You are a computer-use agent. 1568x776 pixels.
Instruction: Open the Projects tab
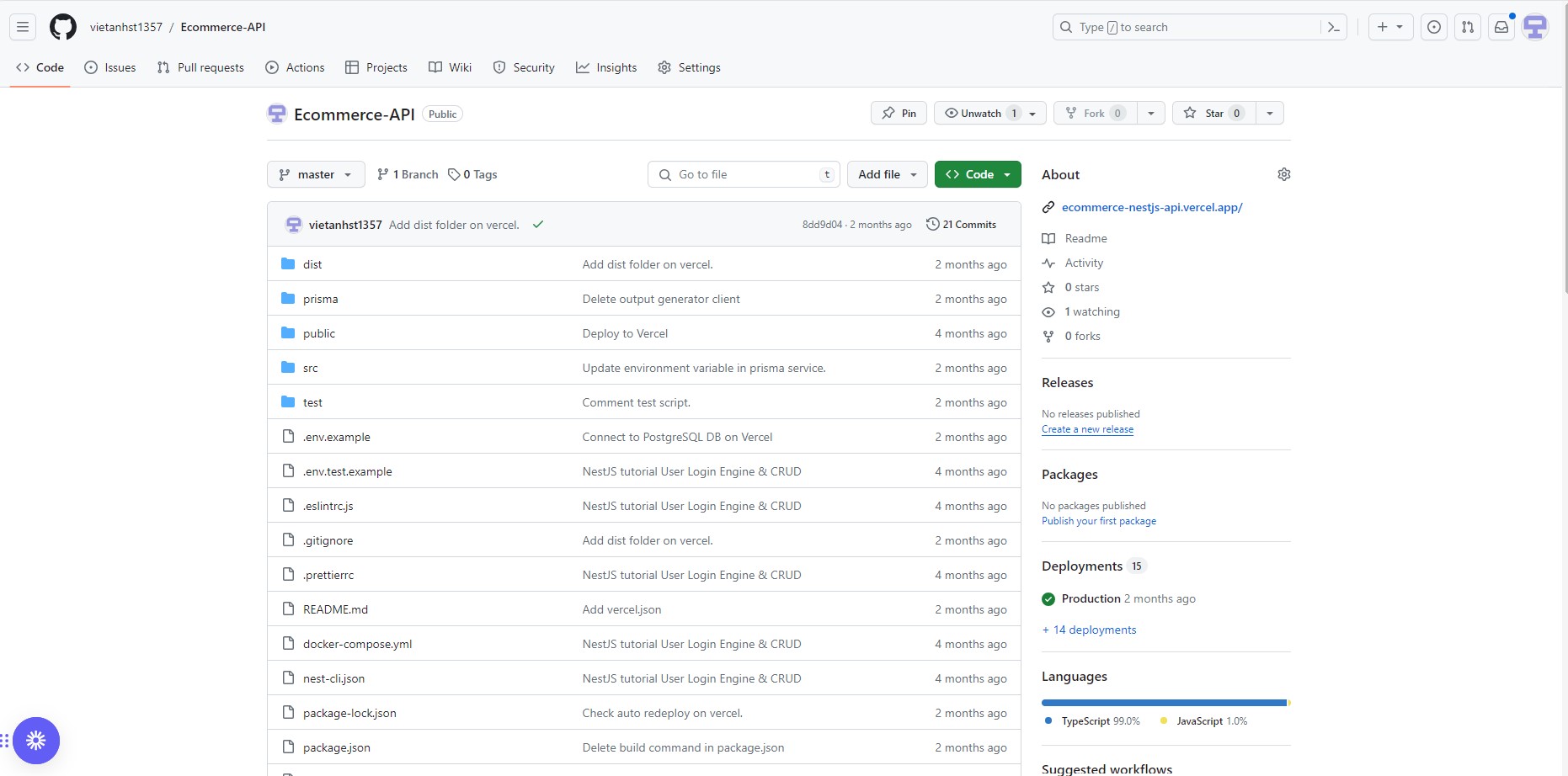pyautogui.click(x=376, y=67)
